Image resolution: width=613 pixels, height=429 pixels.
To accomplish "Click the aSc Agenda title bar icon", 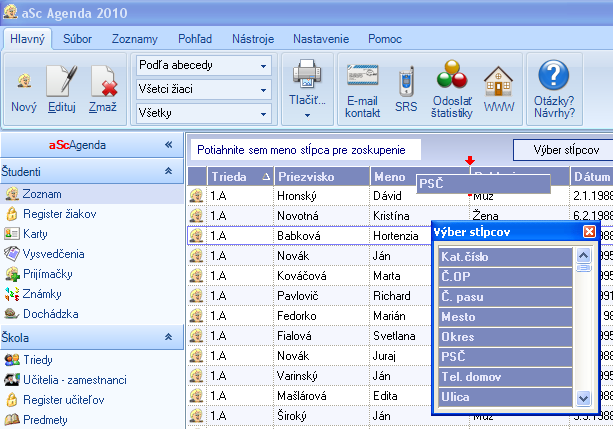I will (10, 12).
